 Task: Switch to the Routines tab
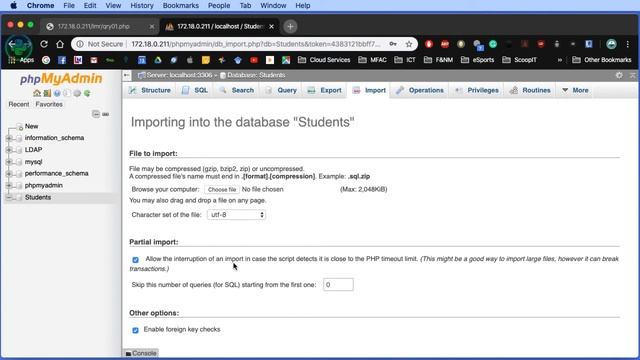[x=530, y=90]
